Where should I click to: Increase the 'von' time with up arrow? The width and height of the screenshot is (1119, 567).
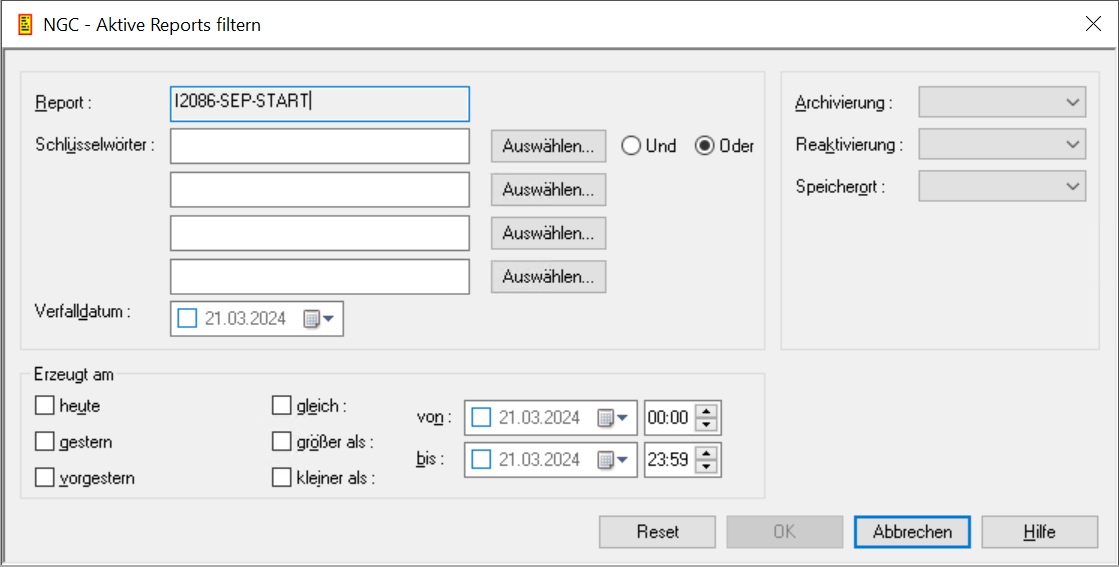point(707,411)
